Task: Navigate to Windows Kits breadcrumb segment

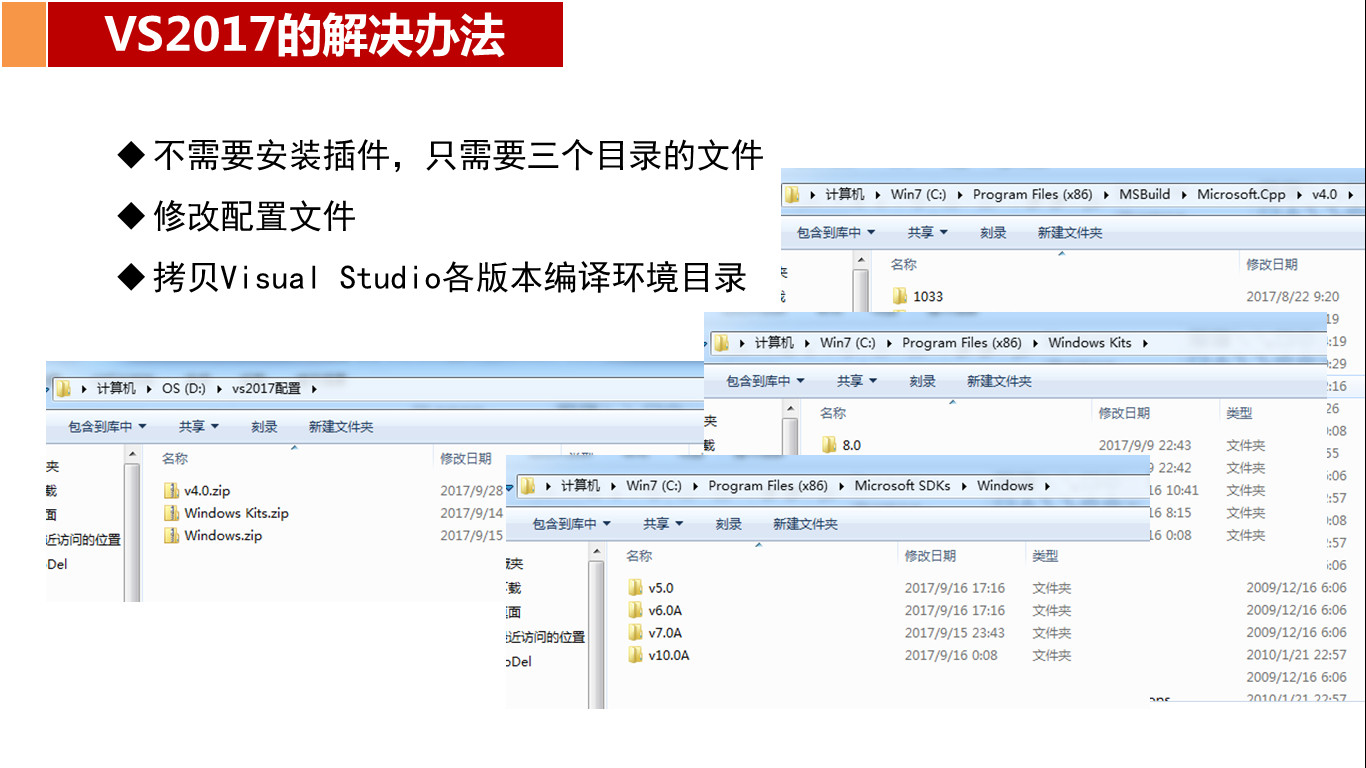Action: click(x=1089, y=342)
